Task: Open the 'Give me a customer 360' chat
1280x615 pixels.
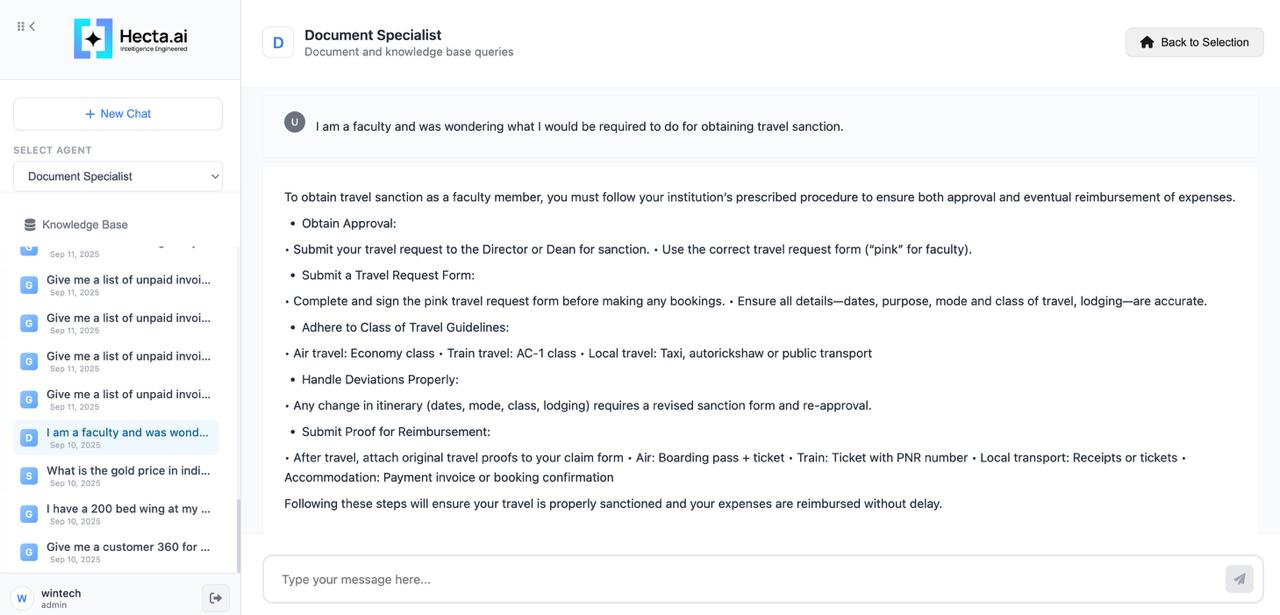Action: (128, 547)
